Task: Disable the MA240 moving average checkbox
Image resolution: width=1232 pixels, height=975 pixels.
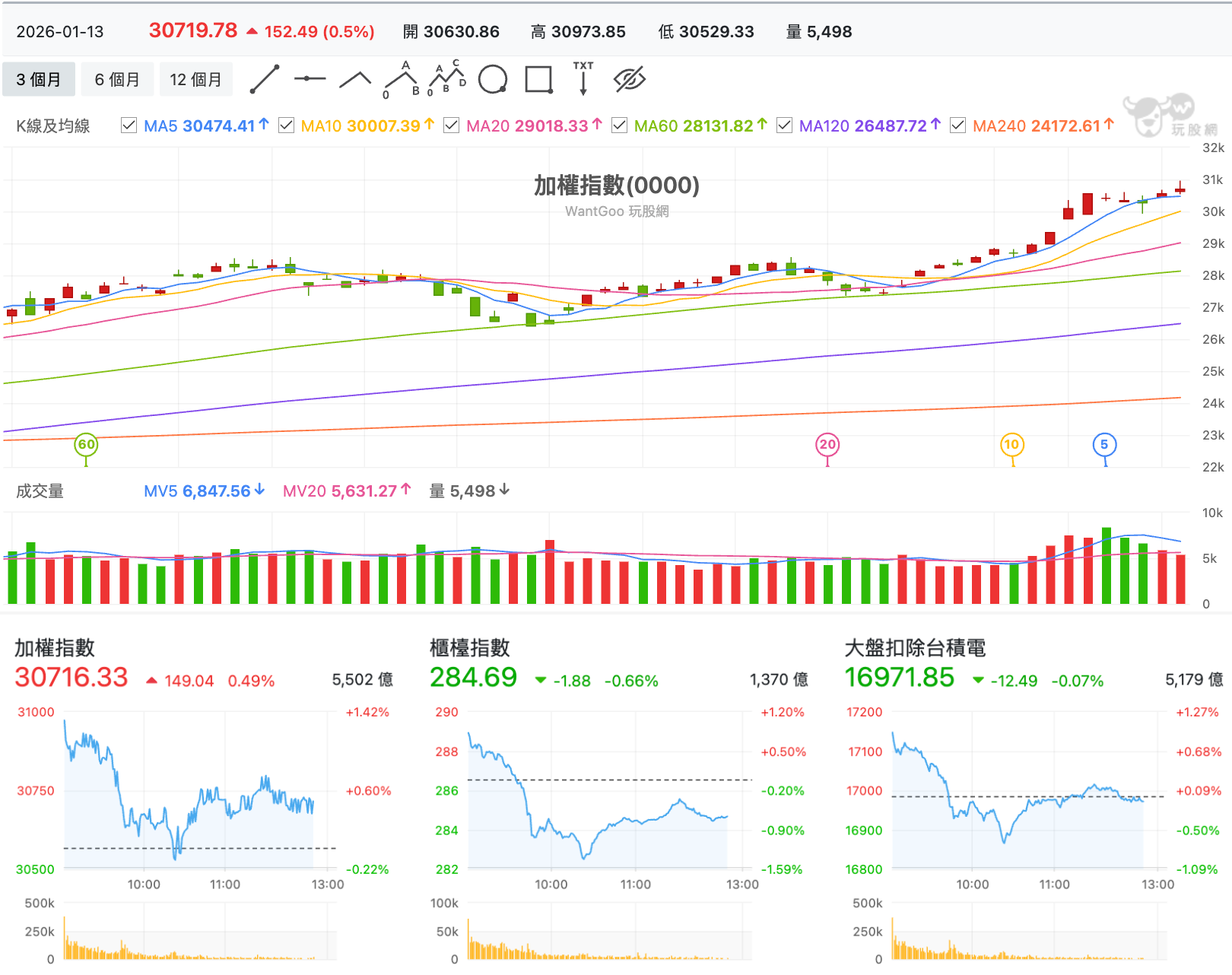Action: (958, 125)
